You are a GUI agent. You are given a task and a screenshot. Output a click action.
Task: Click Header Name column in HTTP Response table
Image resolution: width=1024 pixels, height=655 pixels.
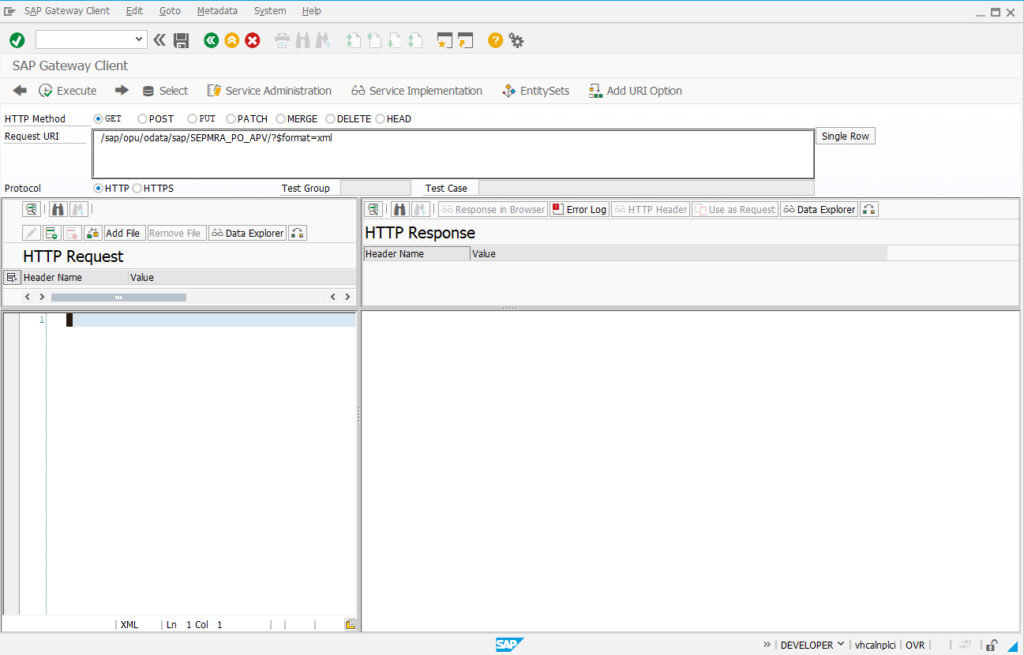click(417, 253)
